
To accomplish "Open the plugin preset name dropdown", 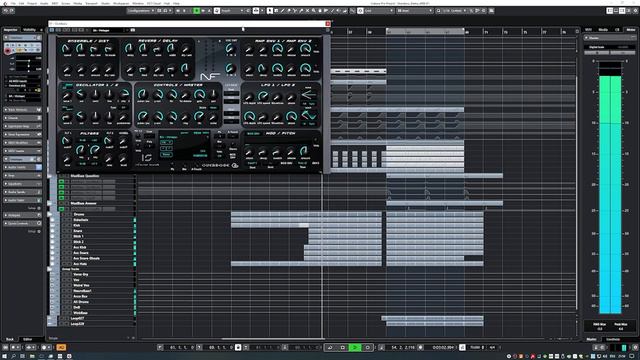I will pos(107,30).
